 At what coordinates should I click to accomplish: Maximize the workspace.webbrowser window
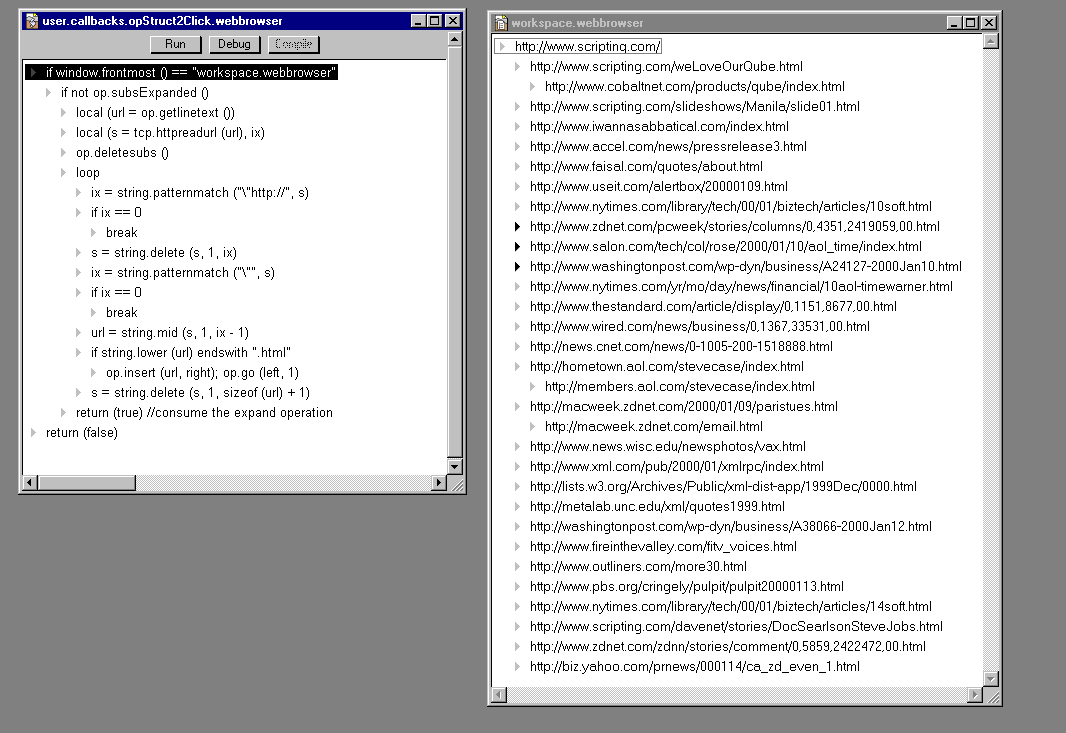[x=972, y=22]
